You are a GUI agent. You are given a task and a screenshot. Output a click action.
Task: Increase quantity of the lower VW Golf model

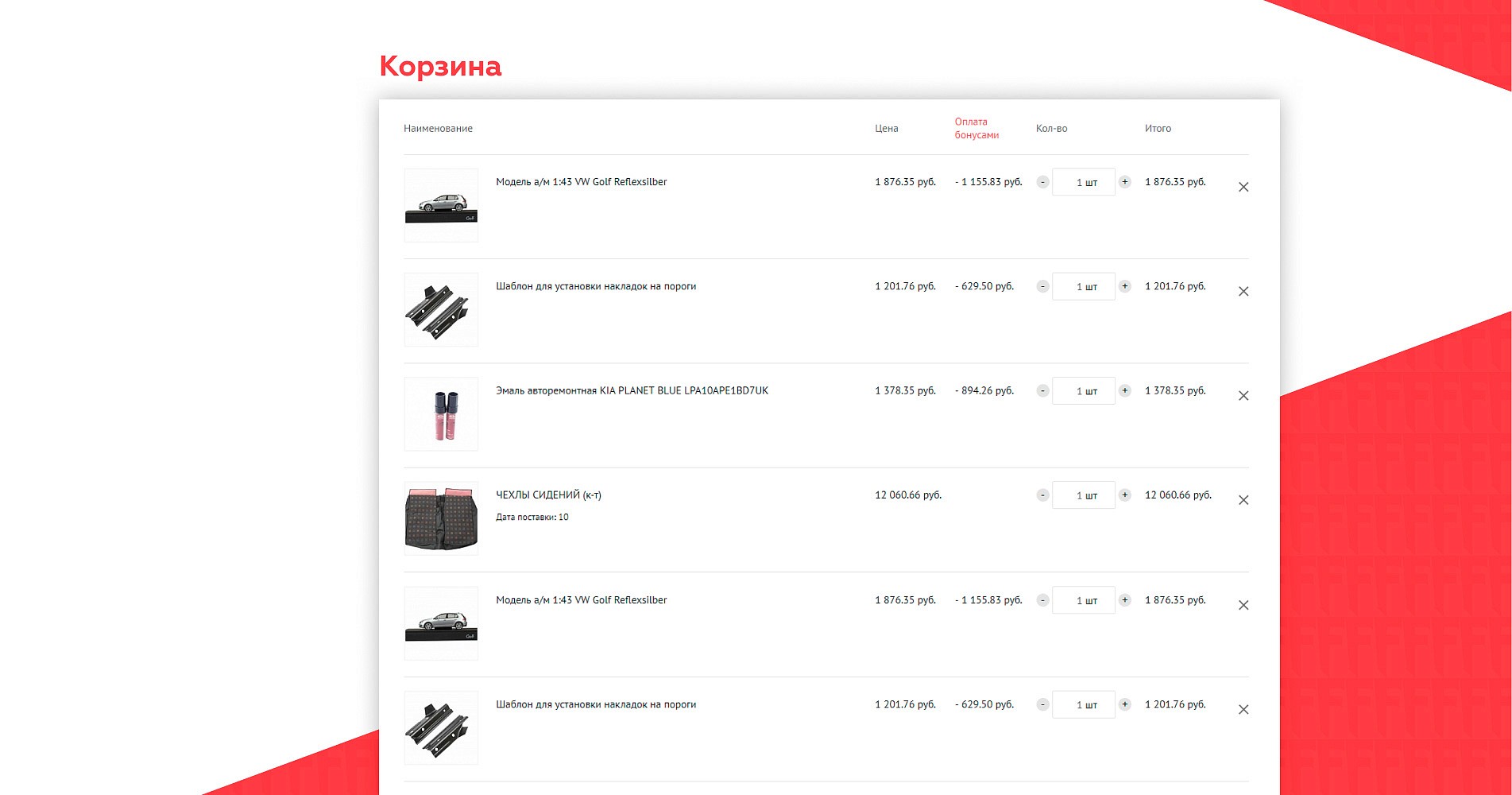coord(1125,600)
